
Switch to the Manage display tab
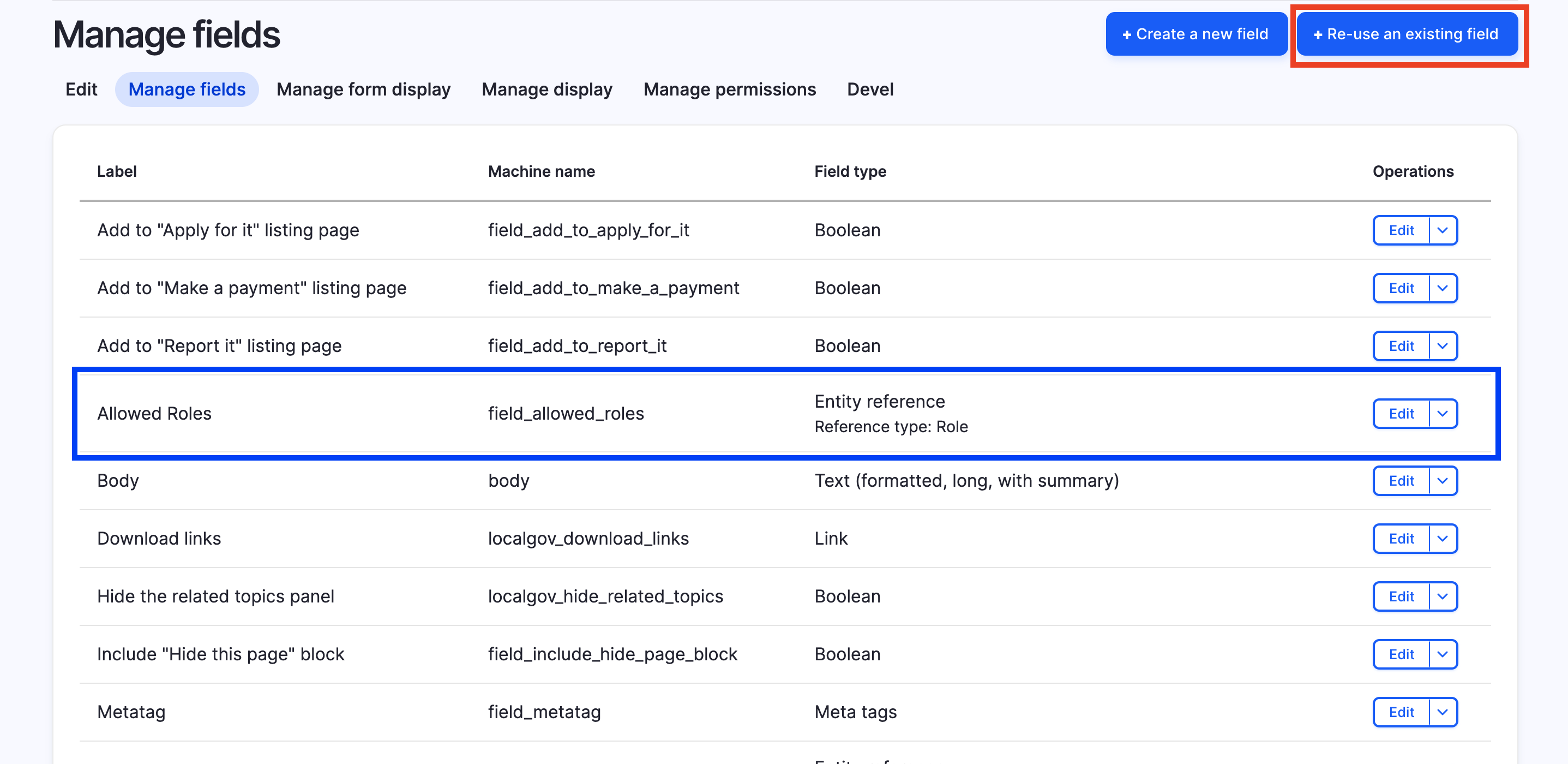click(x=547, y=89)
